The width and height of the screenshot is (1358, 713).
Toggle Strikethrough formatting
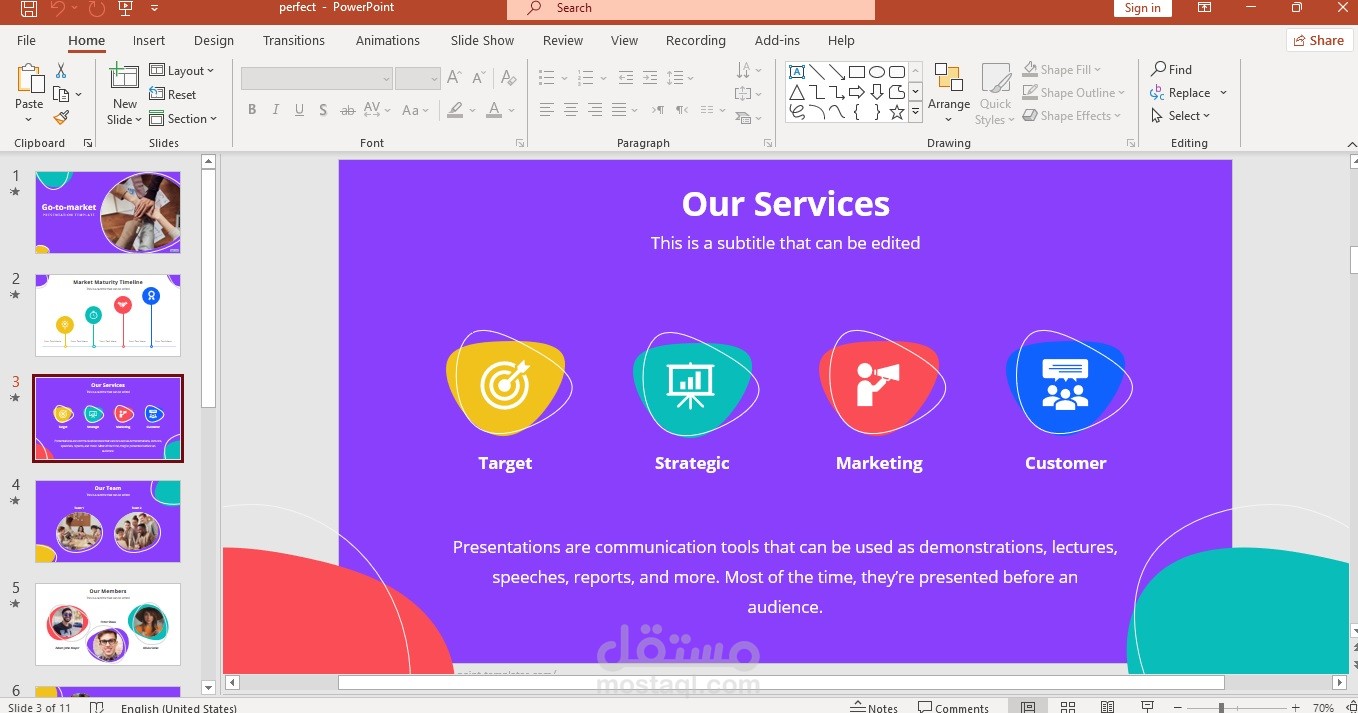[x=348, y=110]
